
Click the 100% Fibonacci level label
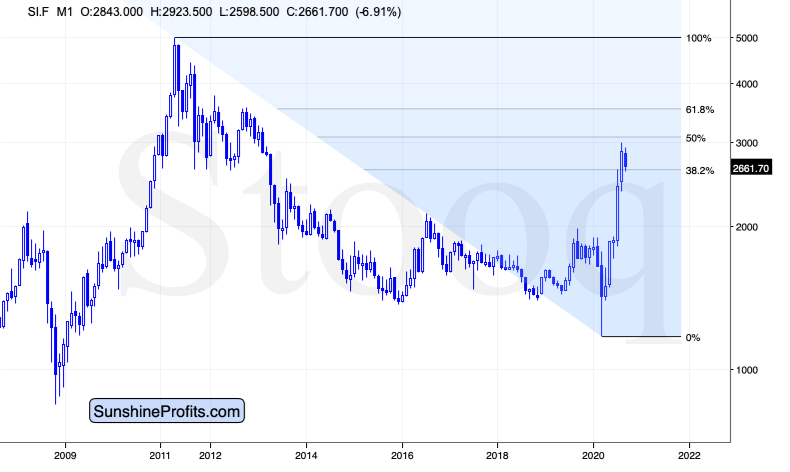699,38
